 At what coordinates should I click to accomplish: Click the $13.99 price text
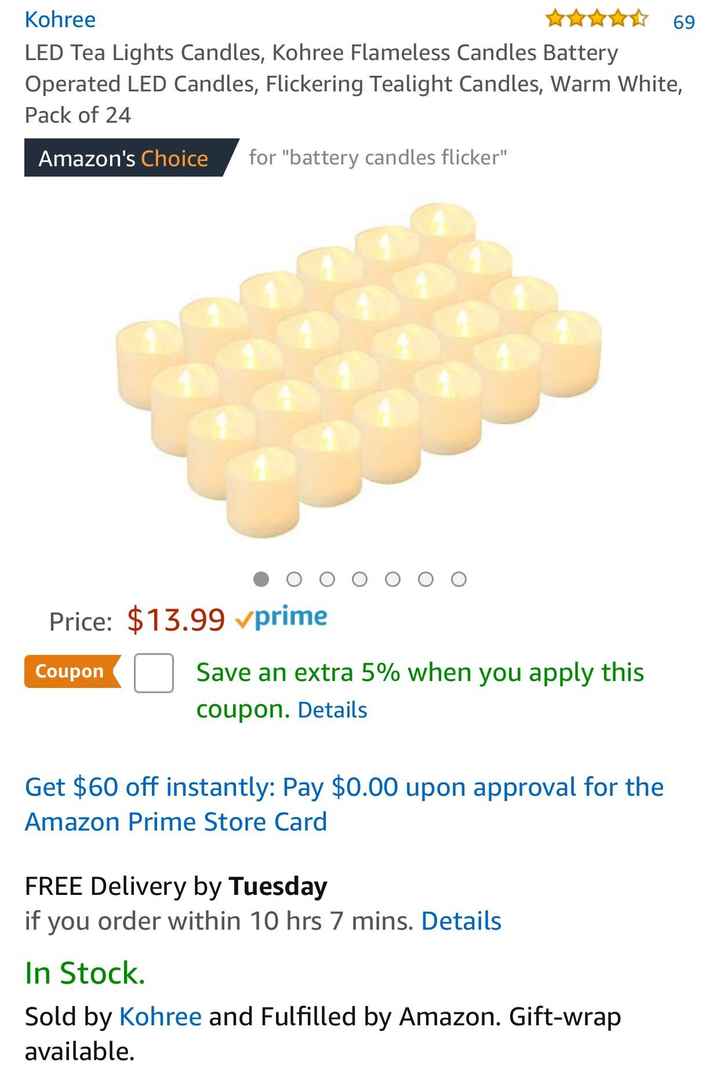click(175, 618)
